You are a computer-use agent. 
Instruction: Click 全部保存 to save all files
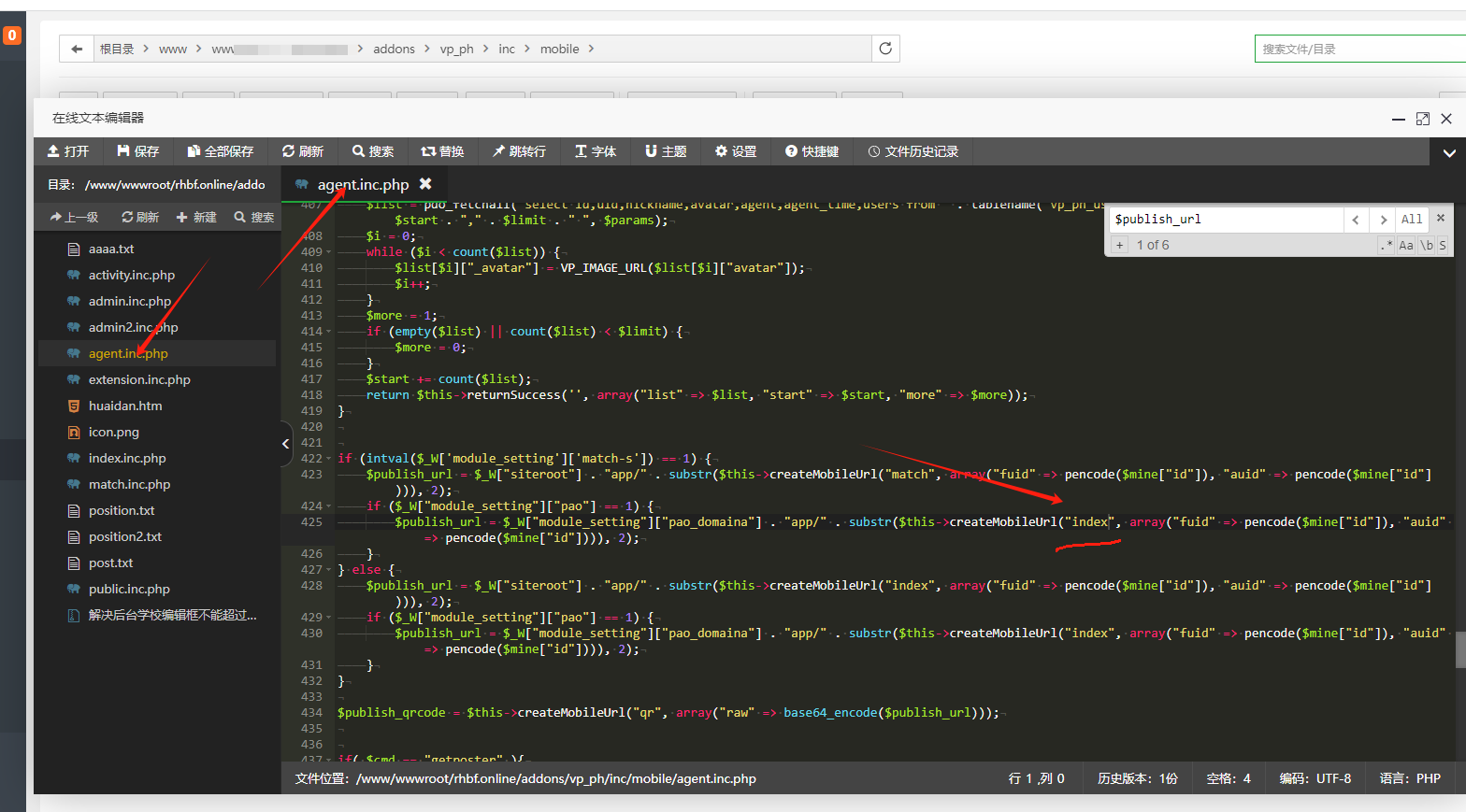click(220, 151)
